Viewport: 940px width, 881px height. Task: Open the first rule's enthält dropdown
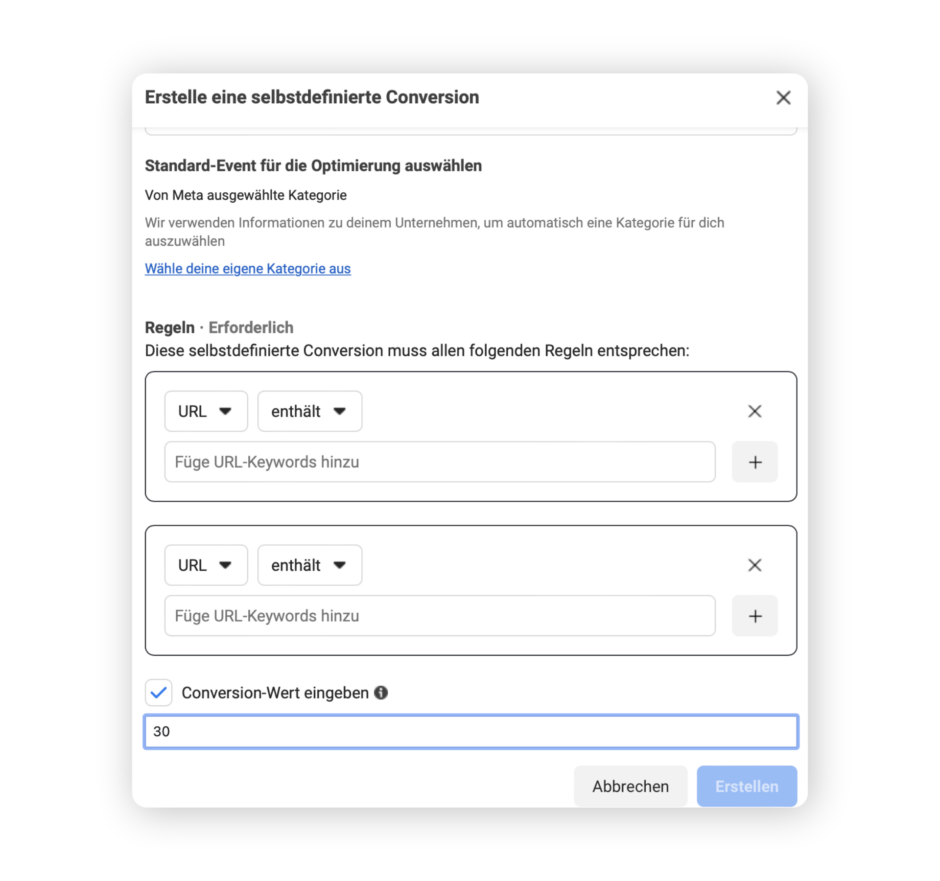(x=310, y=411)
